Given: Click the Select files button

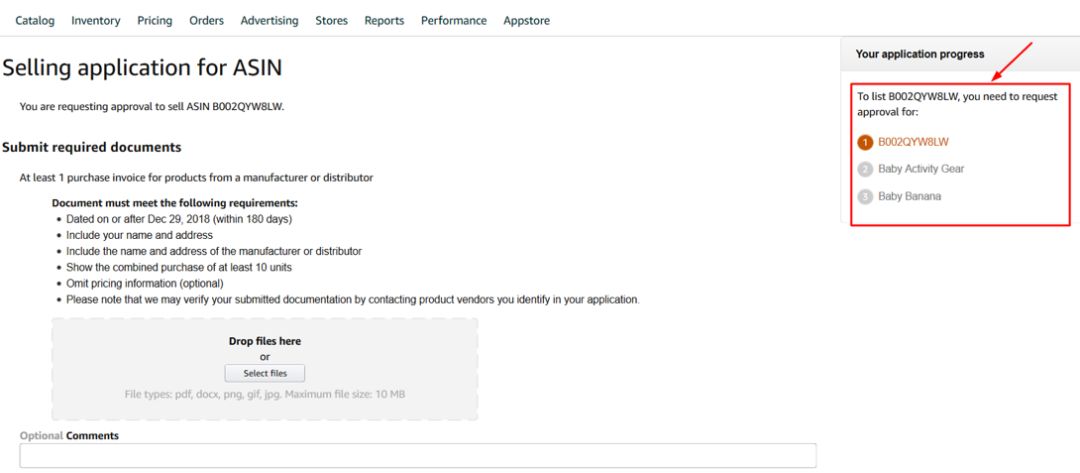Looking at the screenshot, I should [264, 373].
